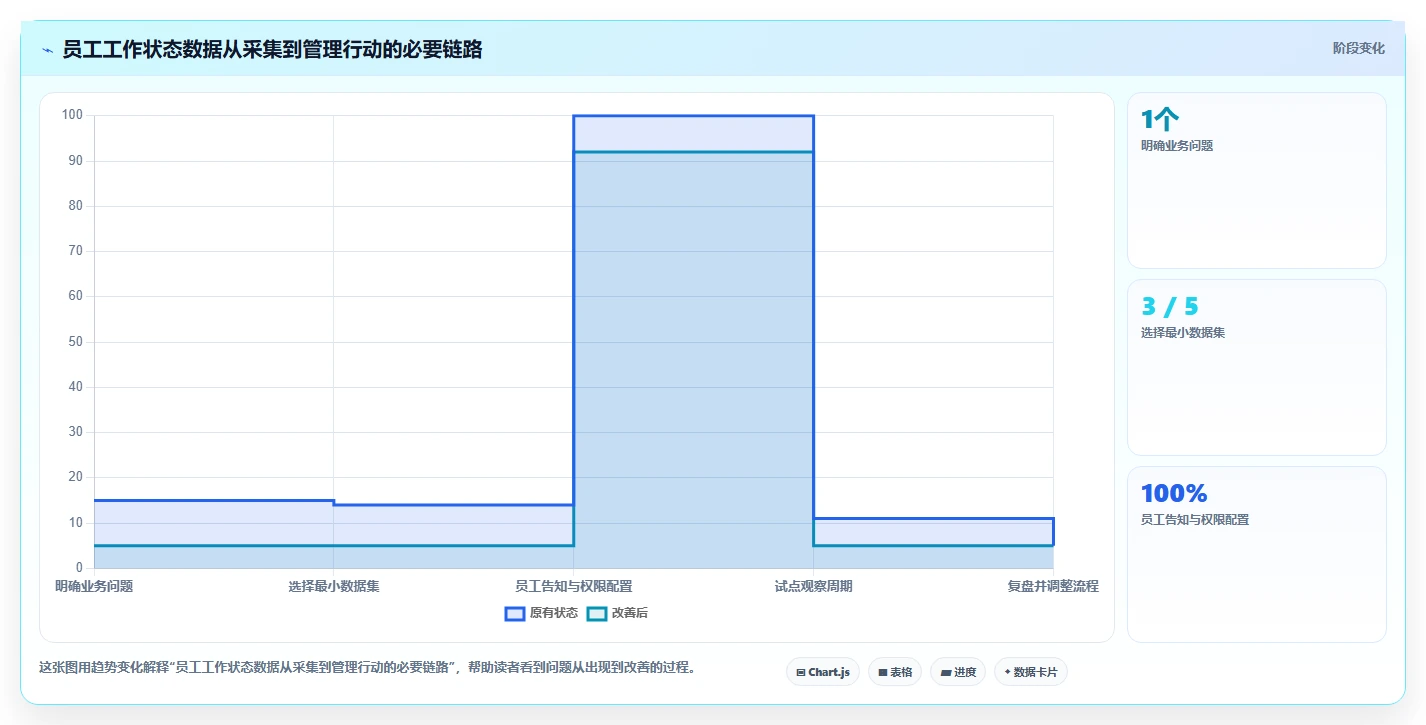Click the teal 改善后 legend color box

(x=597, y=613)
